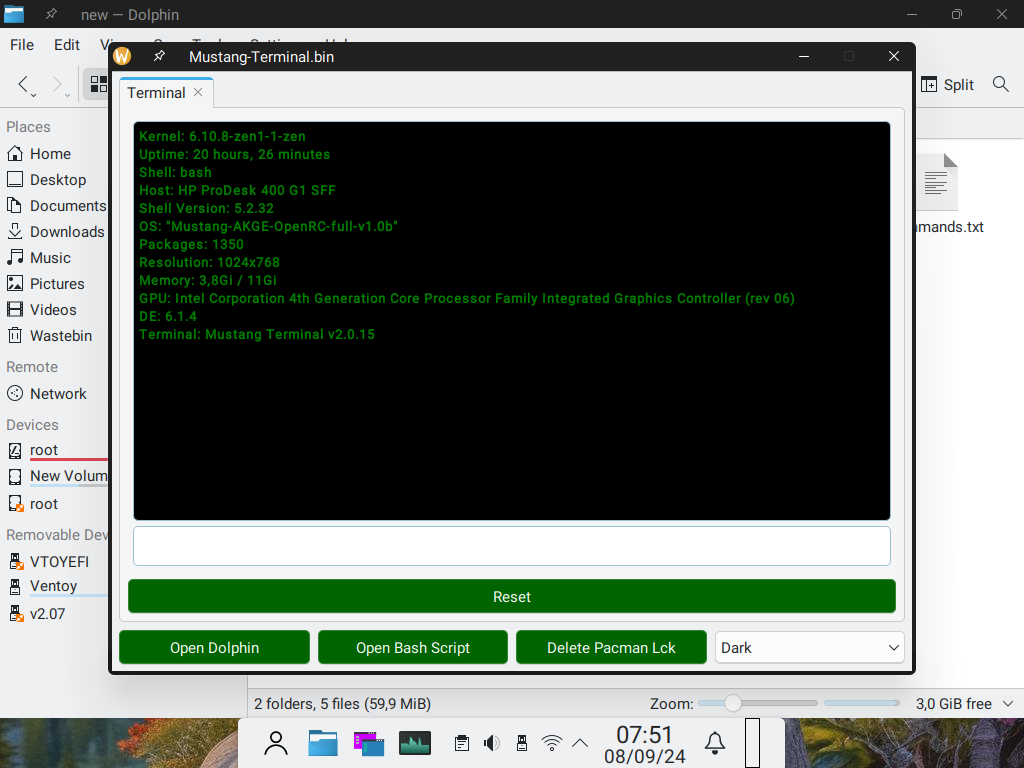The image size is (1024, 768).
Task: Click the Network globe icon
Action: pyautogui.click(x=14, y=394)
